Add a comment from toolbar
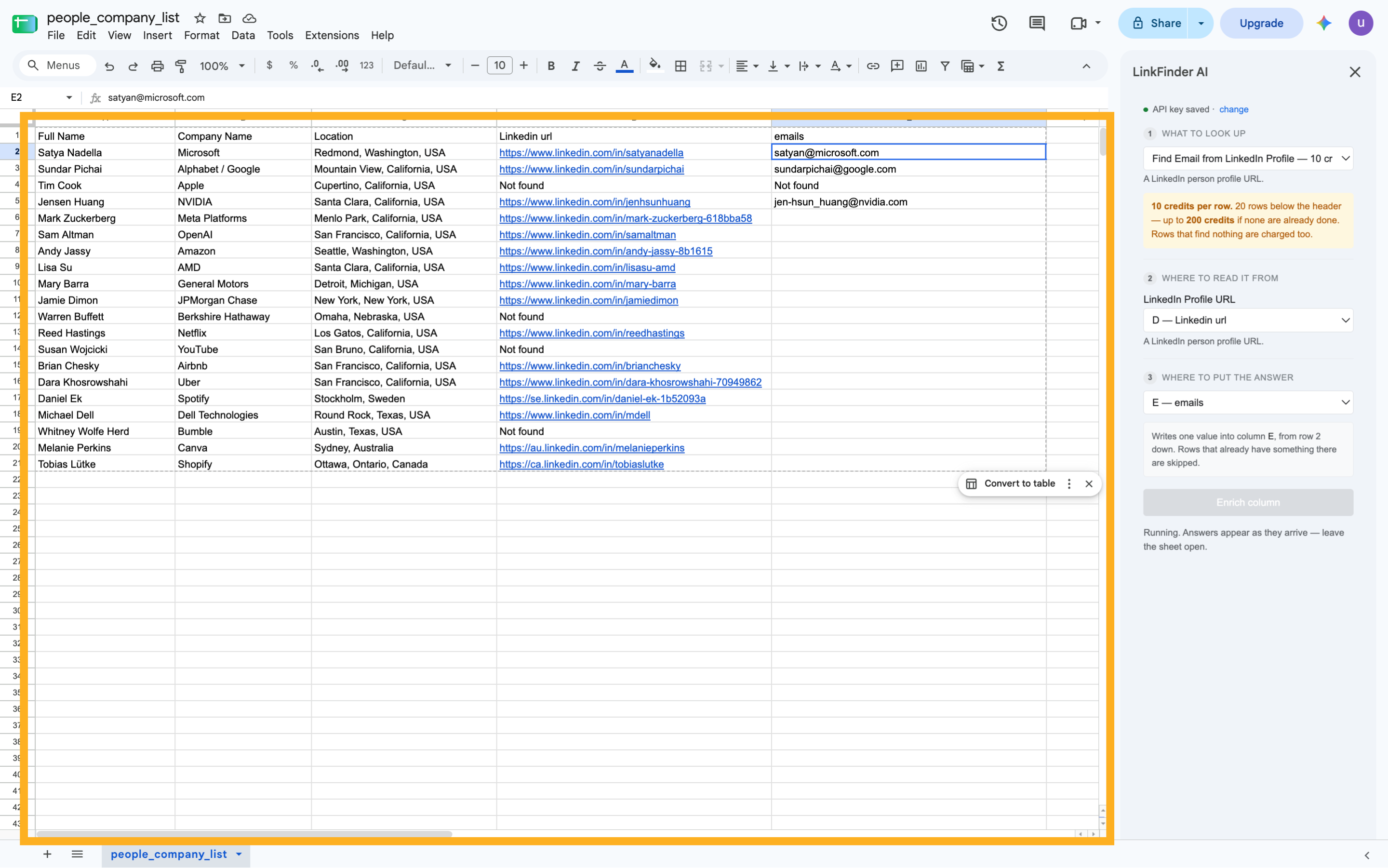 tap(897, 66)
